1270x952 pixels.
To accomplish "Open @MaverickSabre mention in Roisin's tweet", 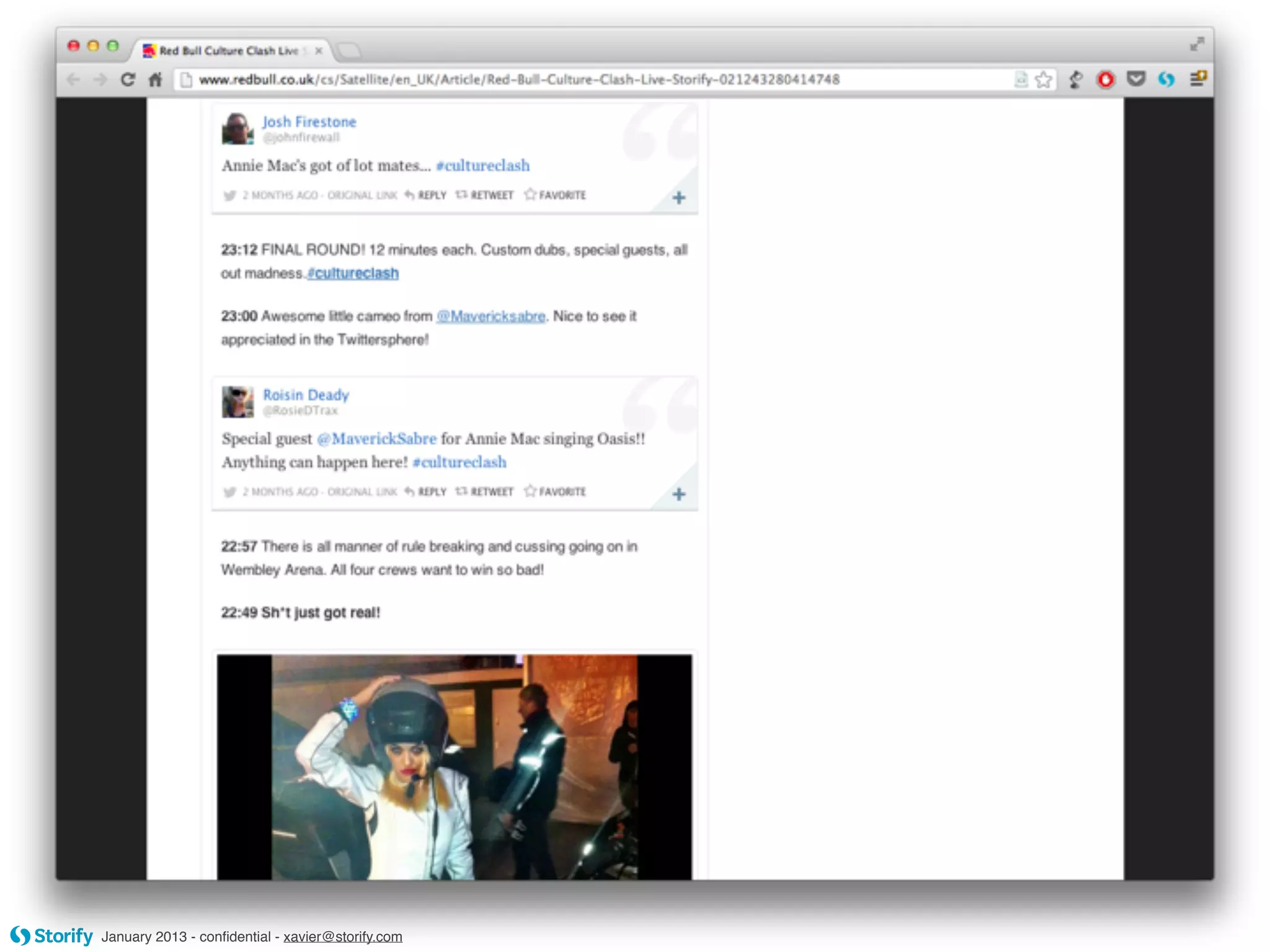I will (x=376, y=439).
